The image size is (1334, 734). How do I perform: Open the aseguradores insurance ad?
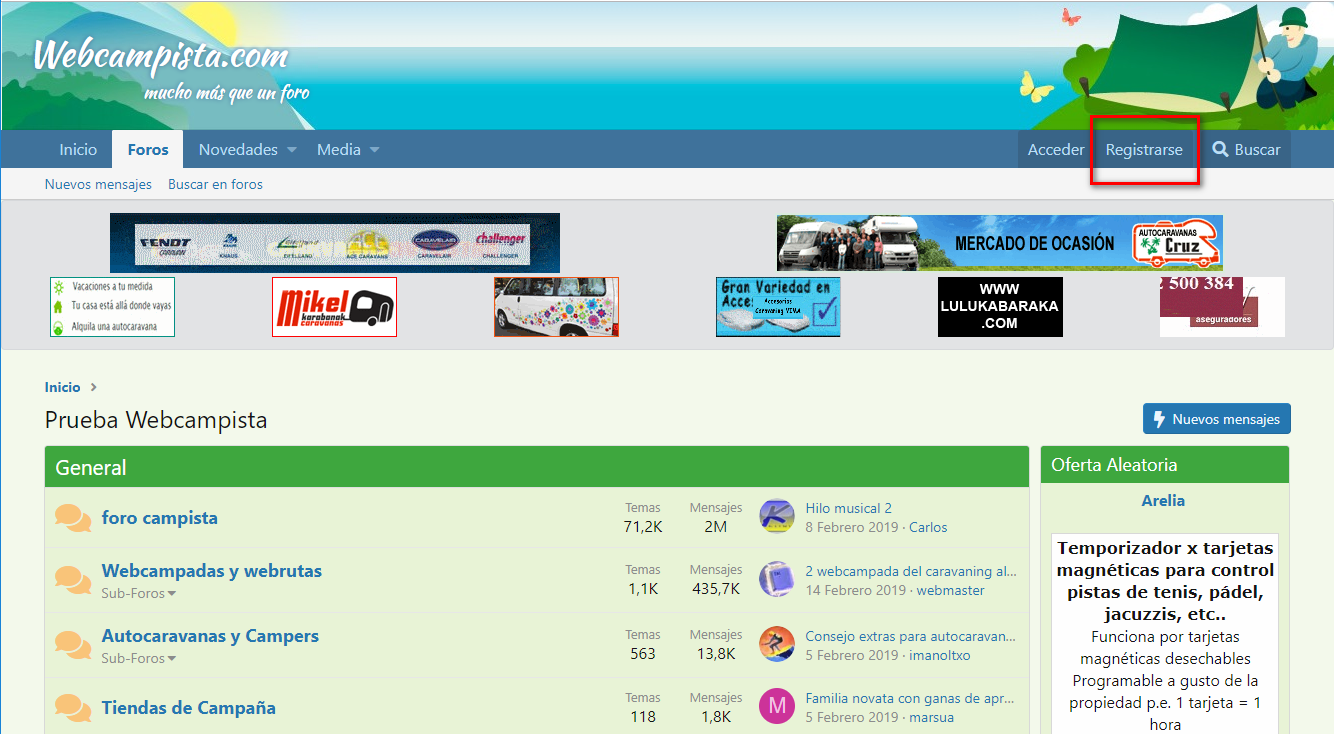tap(1222, 307)
